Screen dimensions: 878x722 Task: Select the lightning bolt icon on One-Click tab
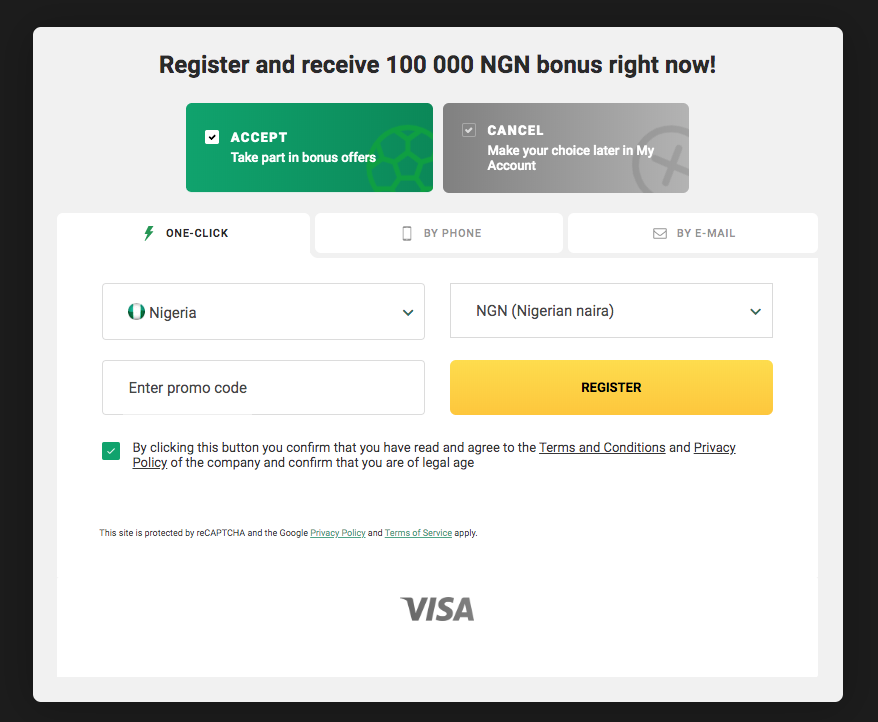click(148, 233)
